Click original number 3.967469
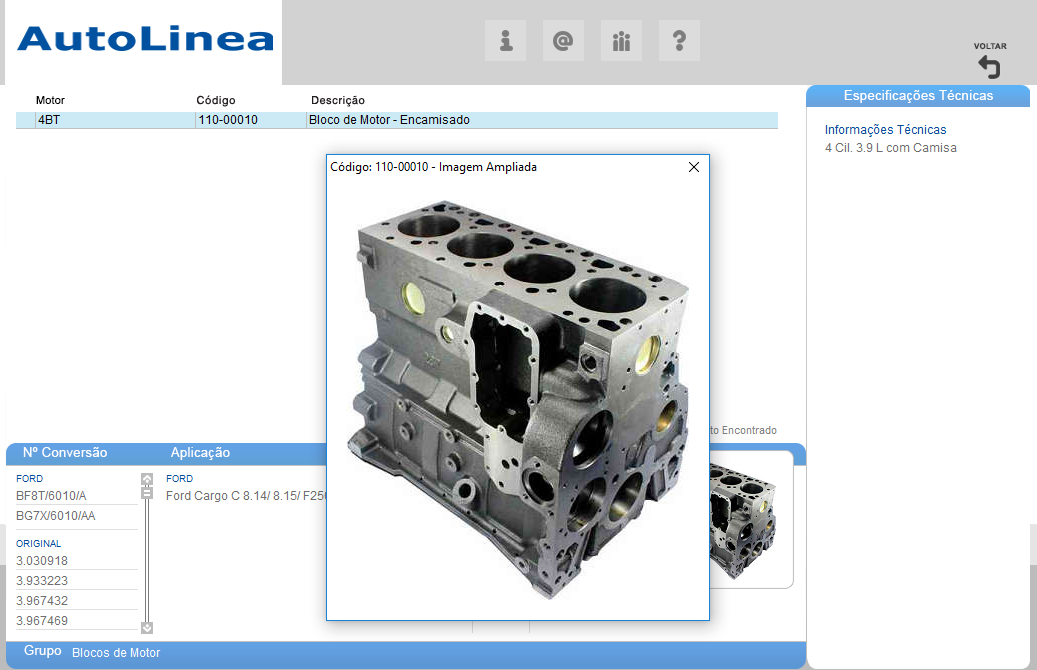The image size is (1037, 670). coord(42,621)
